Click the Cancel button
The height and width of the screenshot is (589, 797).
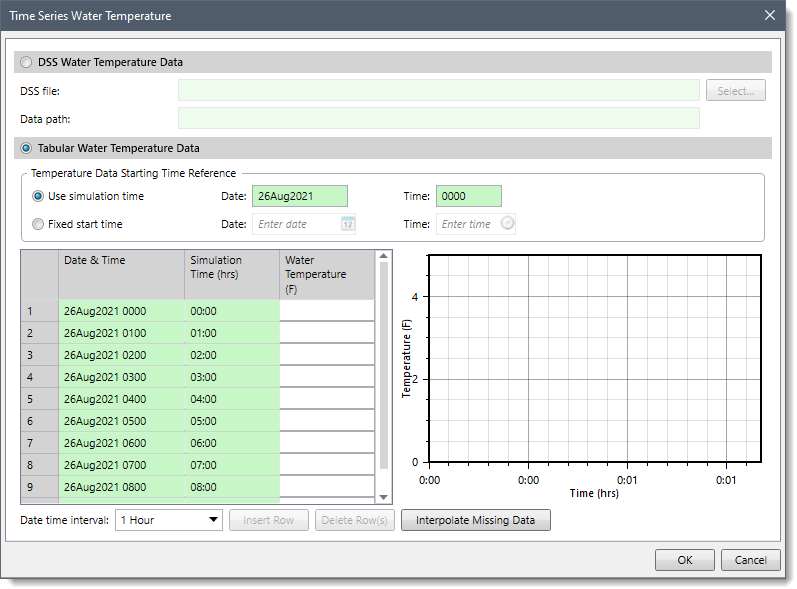[x=750, y=560]
